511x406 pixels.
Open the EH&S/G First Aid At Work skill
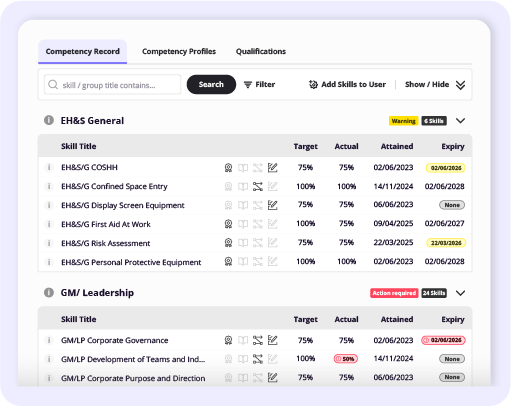[x=106, y=224]
